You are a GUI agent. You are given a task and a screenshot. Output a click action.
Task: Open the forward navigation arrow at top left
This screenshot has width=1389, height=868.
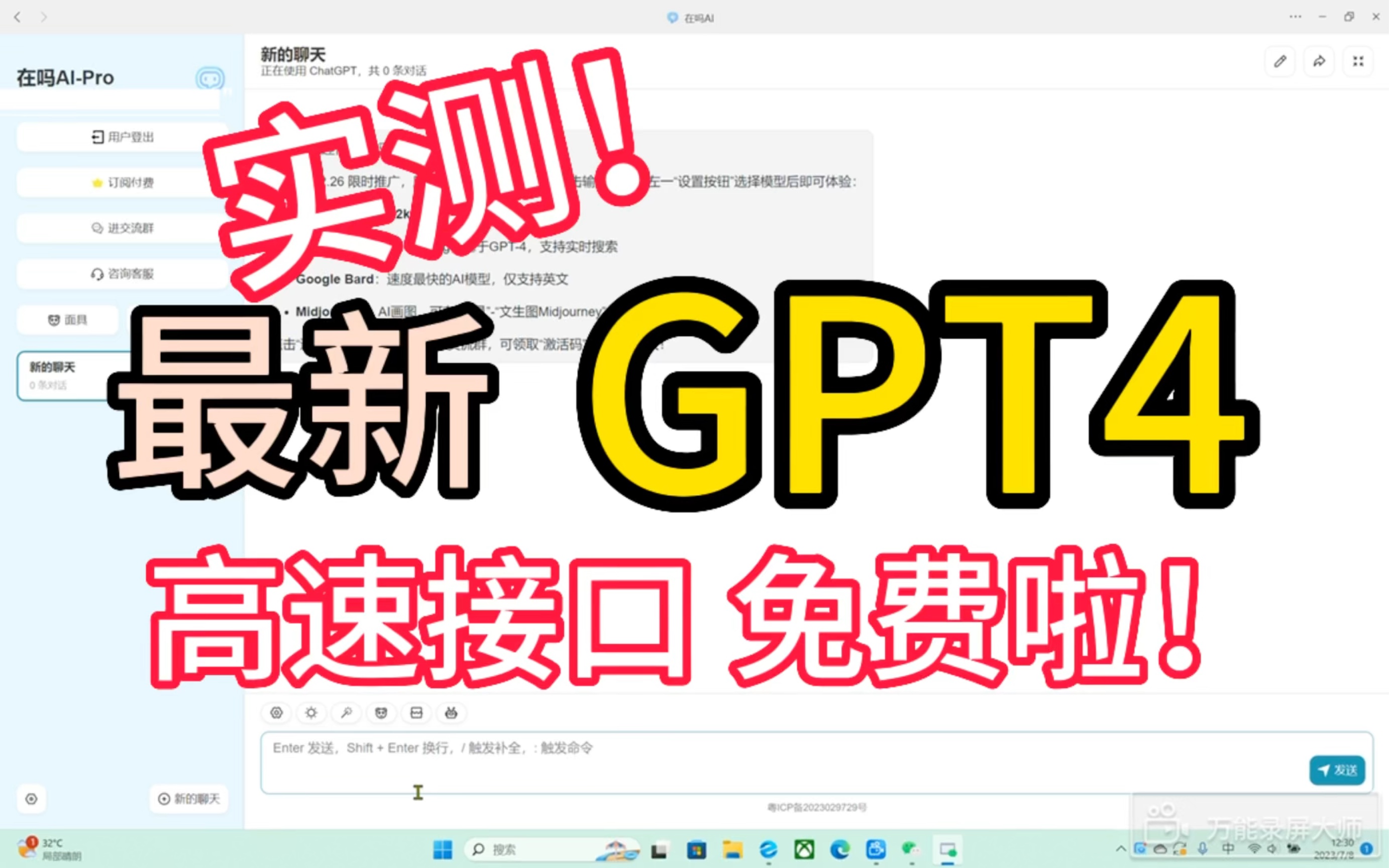pyautogui.click(x=44, y=17)
